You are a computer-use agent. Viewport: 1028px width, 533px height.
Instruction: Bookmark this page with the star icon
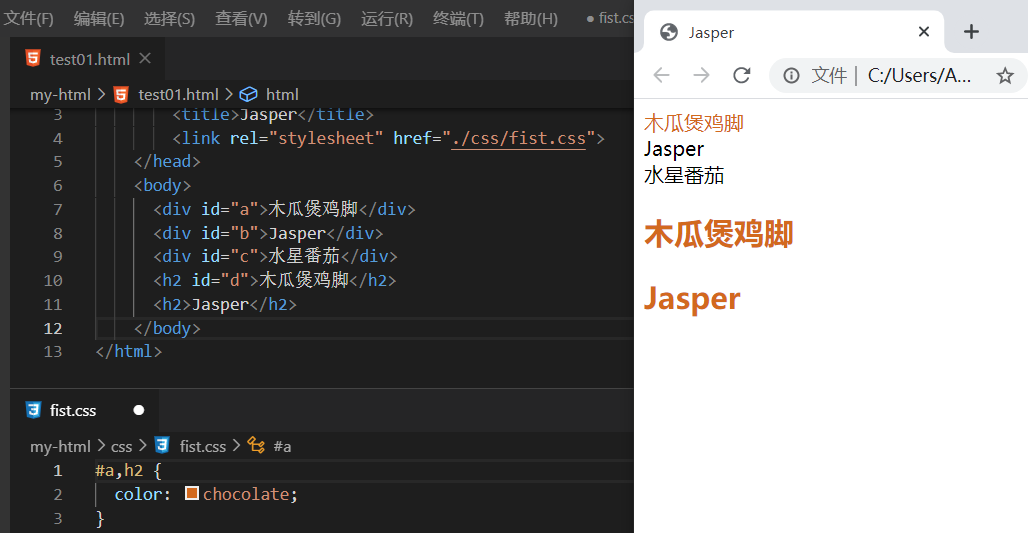coord(1005,75)
